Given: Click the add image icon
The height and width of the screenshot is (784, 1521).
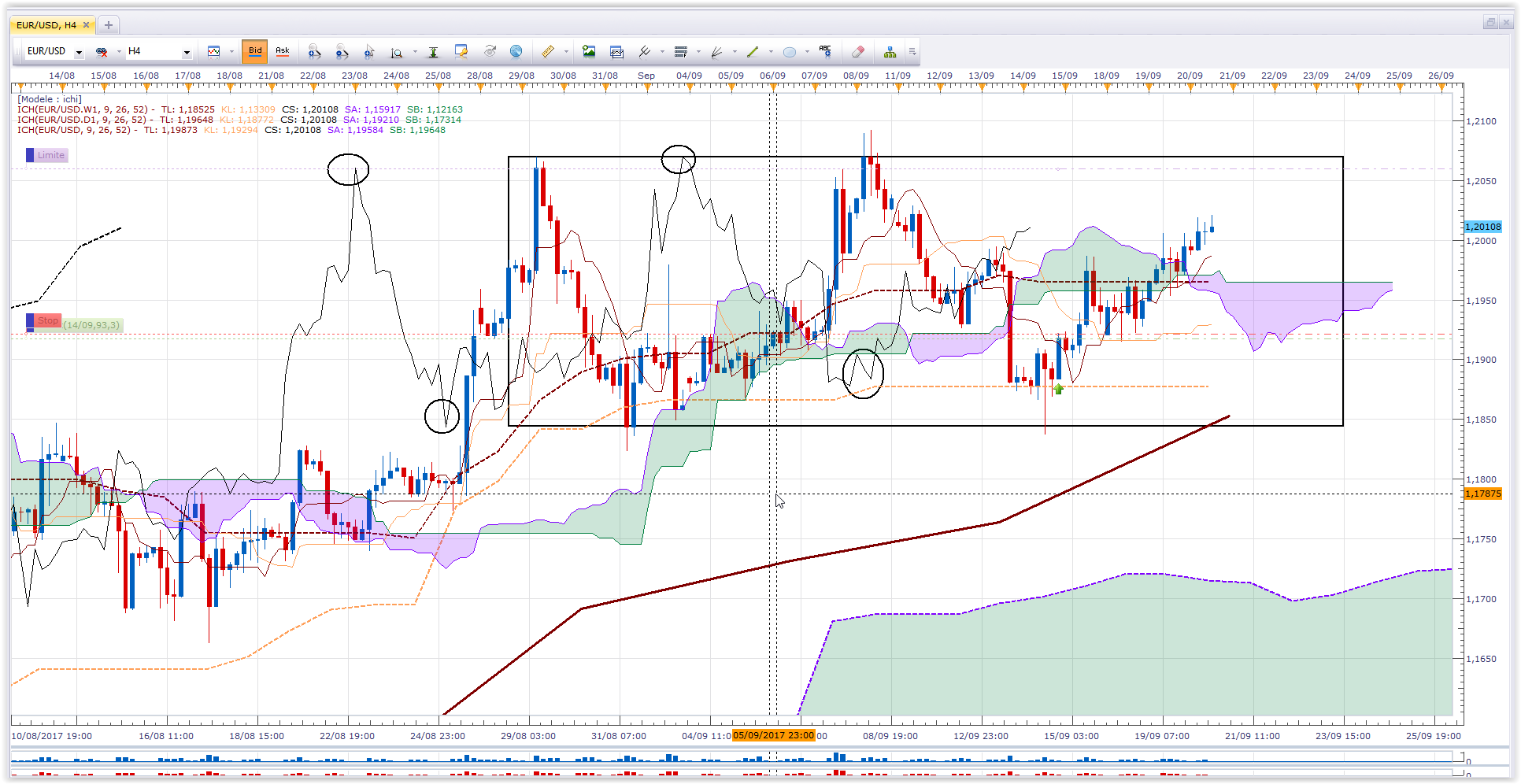Looking at the screenshot, I should click(x=589, y=52).
